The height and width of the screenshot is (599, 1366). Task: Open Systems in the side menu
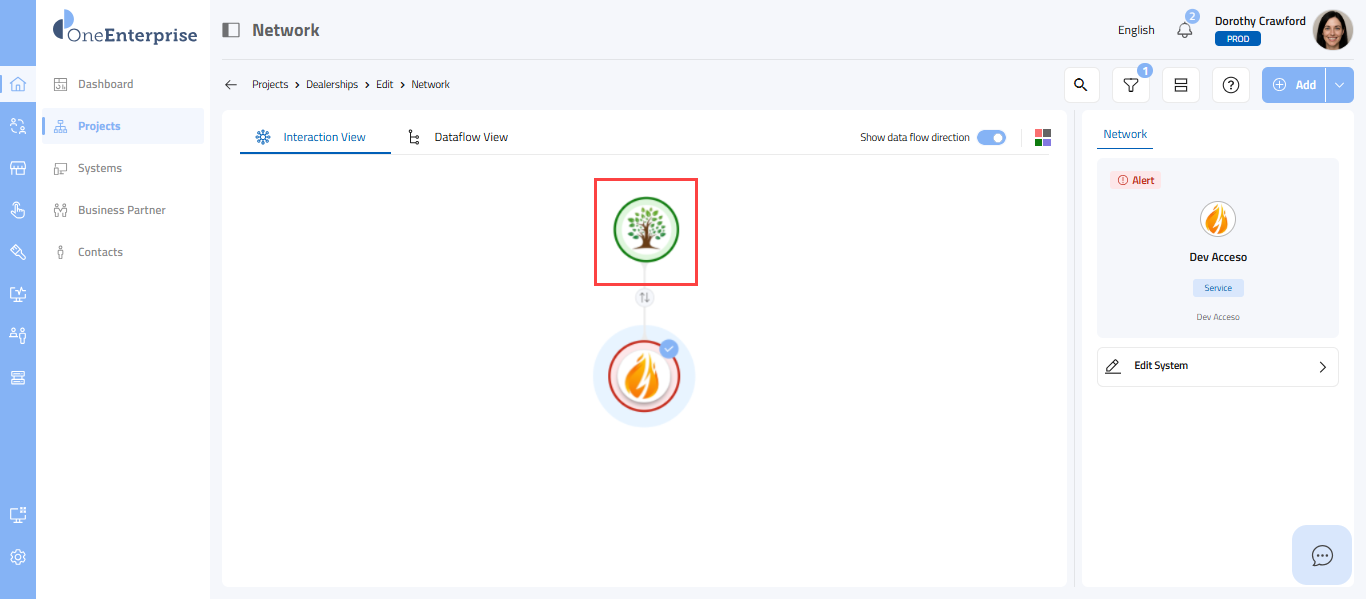pyautogui.click(x=100, y=168)
